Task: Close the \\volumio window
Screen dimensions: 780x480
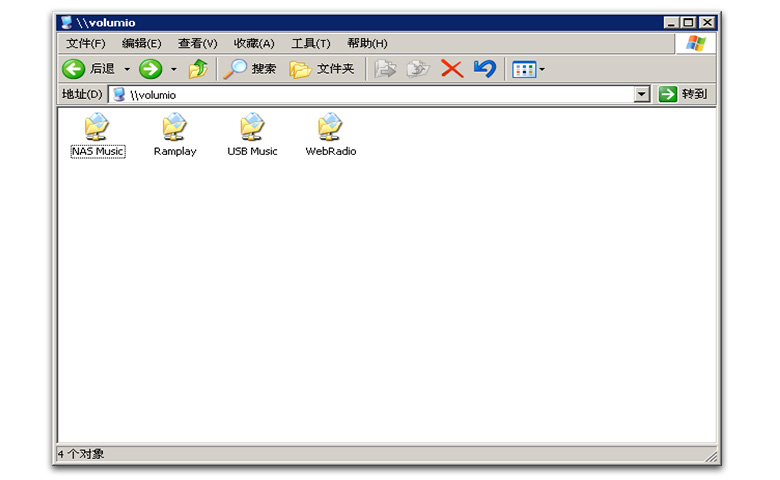Action: point(707,22)
